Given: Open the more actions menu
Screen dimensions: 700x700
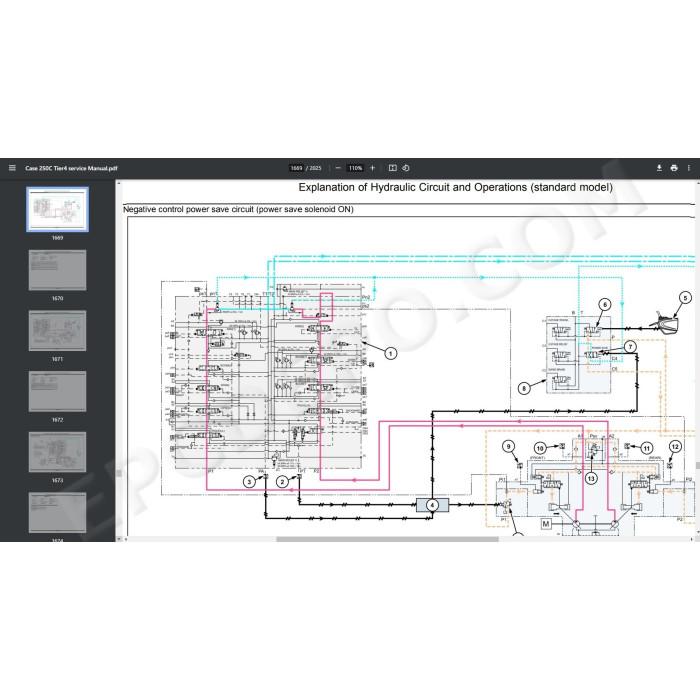Looking at the screenshot, I should (x=689, y=168).
